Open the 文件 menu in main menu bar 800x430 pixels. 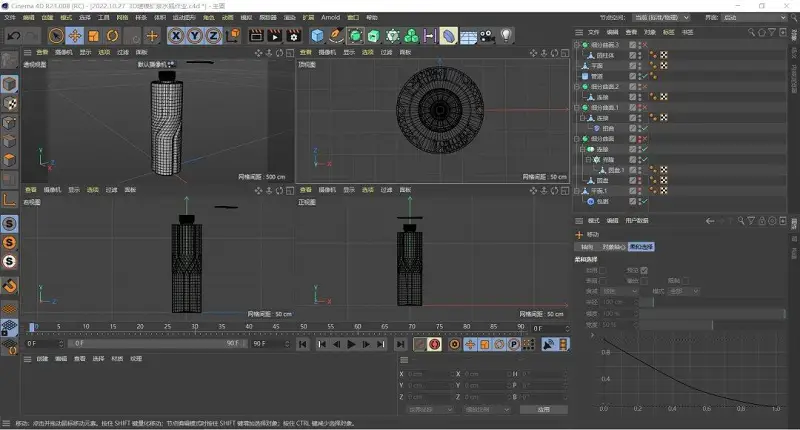tap(10, 17)
